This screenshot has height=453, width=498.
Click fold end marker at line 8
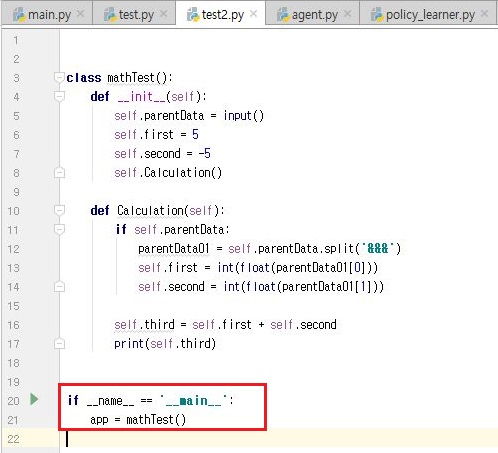[59, 173]
